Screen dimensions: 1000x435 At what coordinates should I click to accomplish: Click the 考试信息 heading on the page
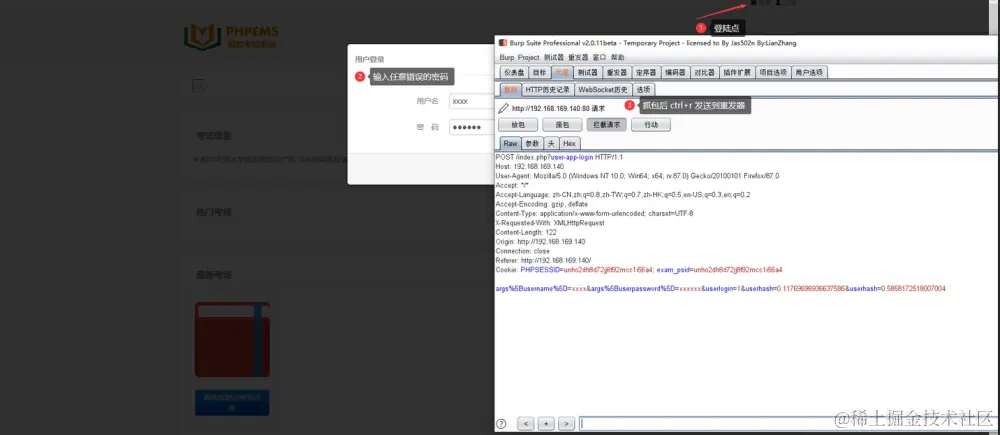tap(214, 136)
